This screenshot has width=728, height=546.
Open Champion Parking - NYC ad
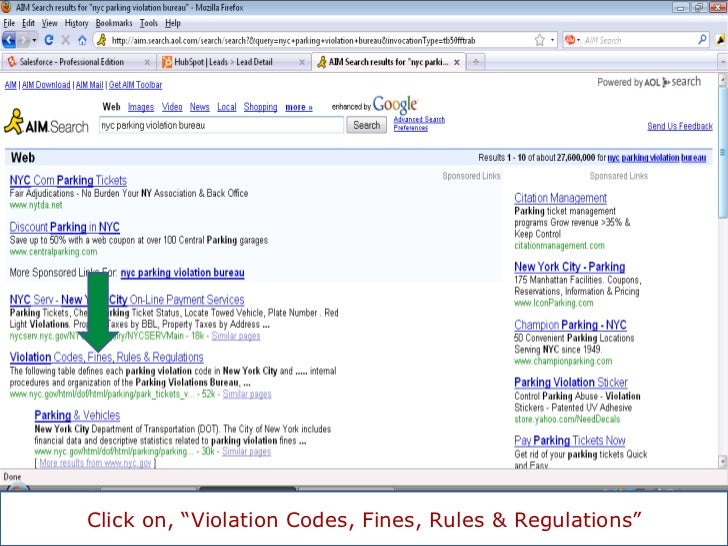[571, 325]
